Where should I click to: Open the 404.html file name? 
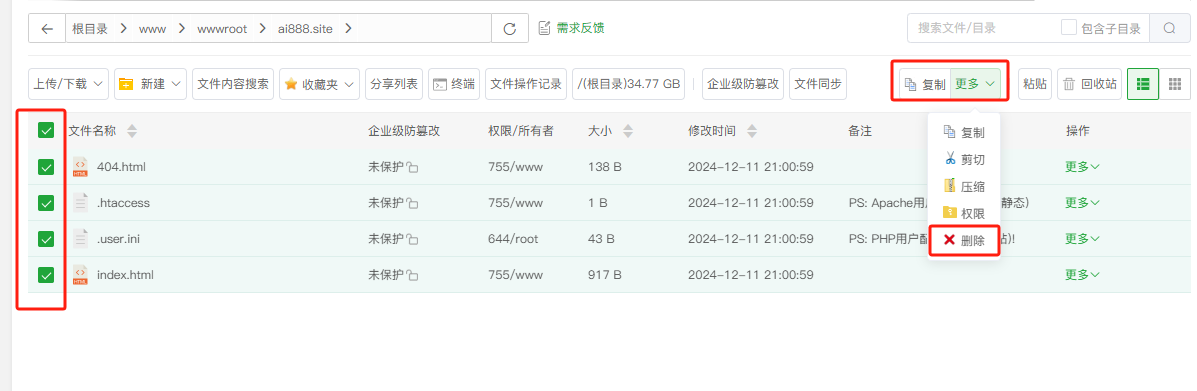[x=121, y=166]
